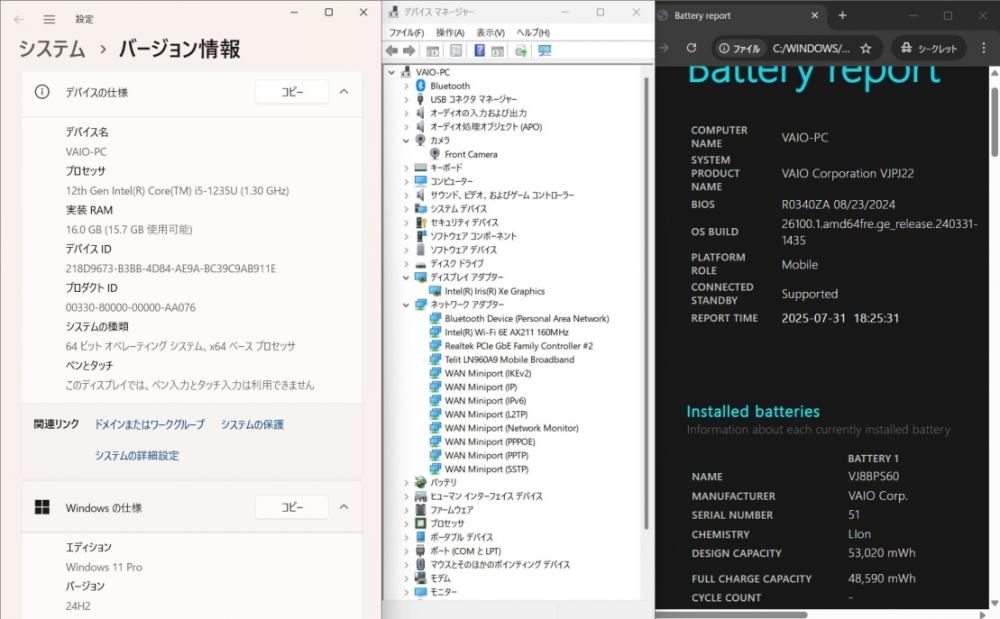
Task: Open the hamburger navigation menu in Settings
Action: pos(49,19)
